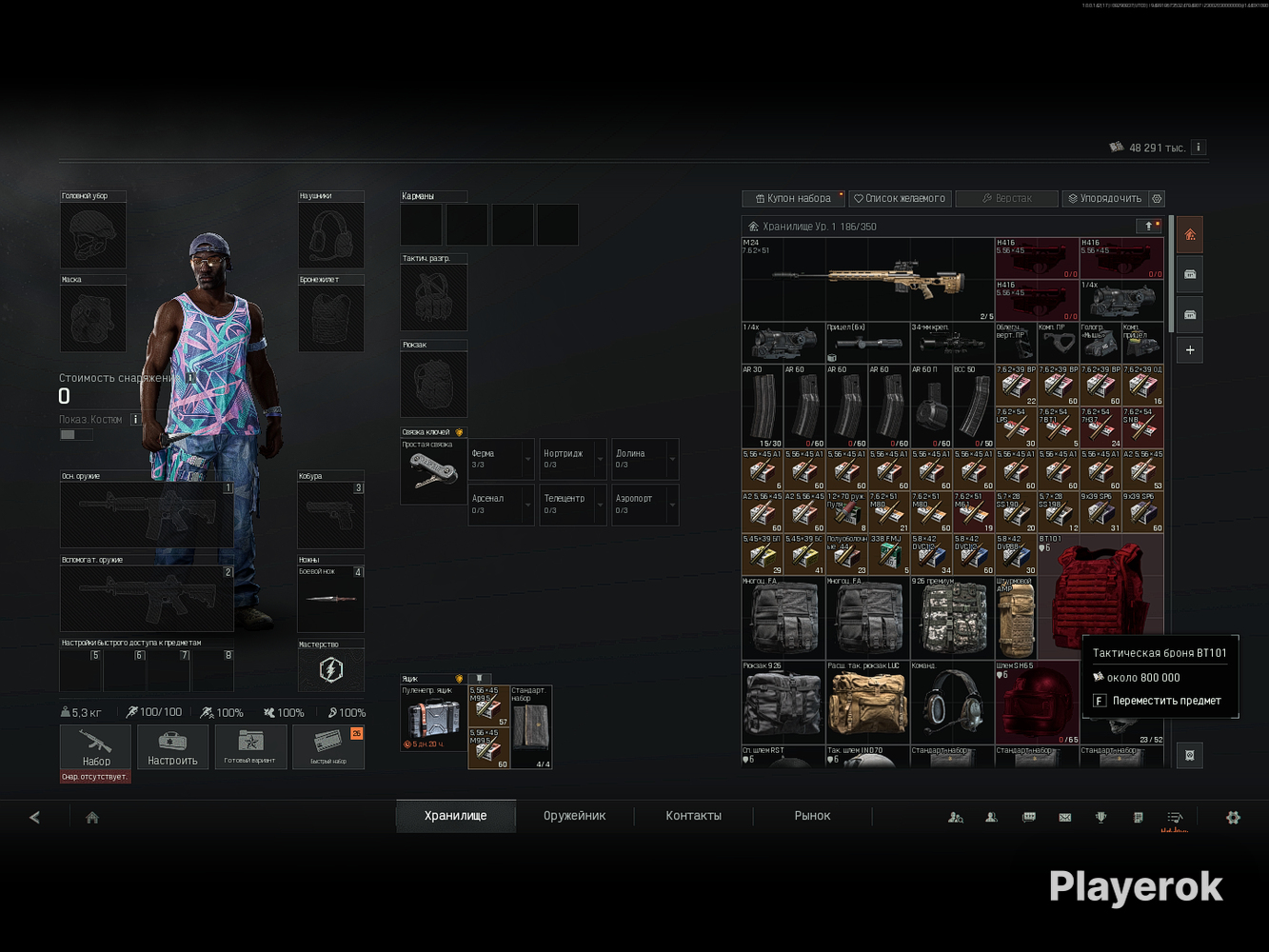Select the red BT101 armor vest
Image resolution: width=1269 pixels, height=952 pixels.
(1100, 597)
